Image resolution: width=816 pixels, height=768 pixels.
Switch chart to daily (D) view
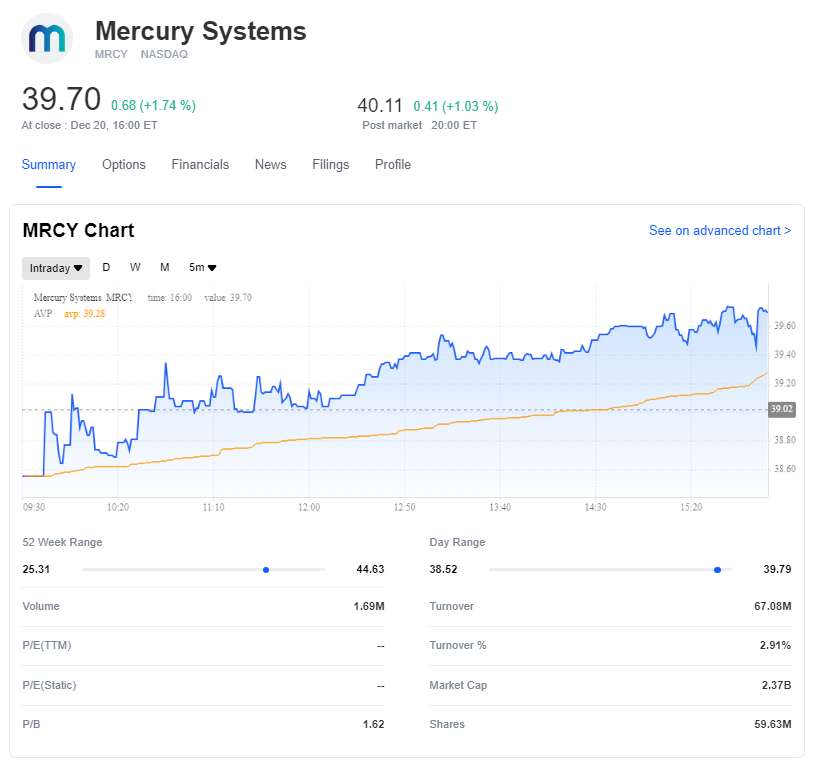[x=107, y=267]
